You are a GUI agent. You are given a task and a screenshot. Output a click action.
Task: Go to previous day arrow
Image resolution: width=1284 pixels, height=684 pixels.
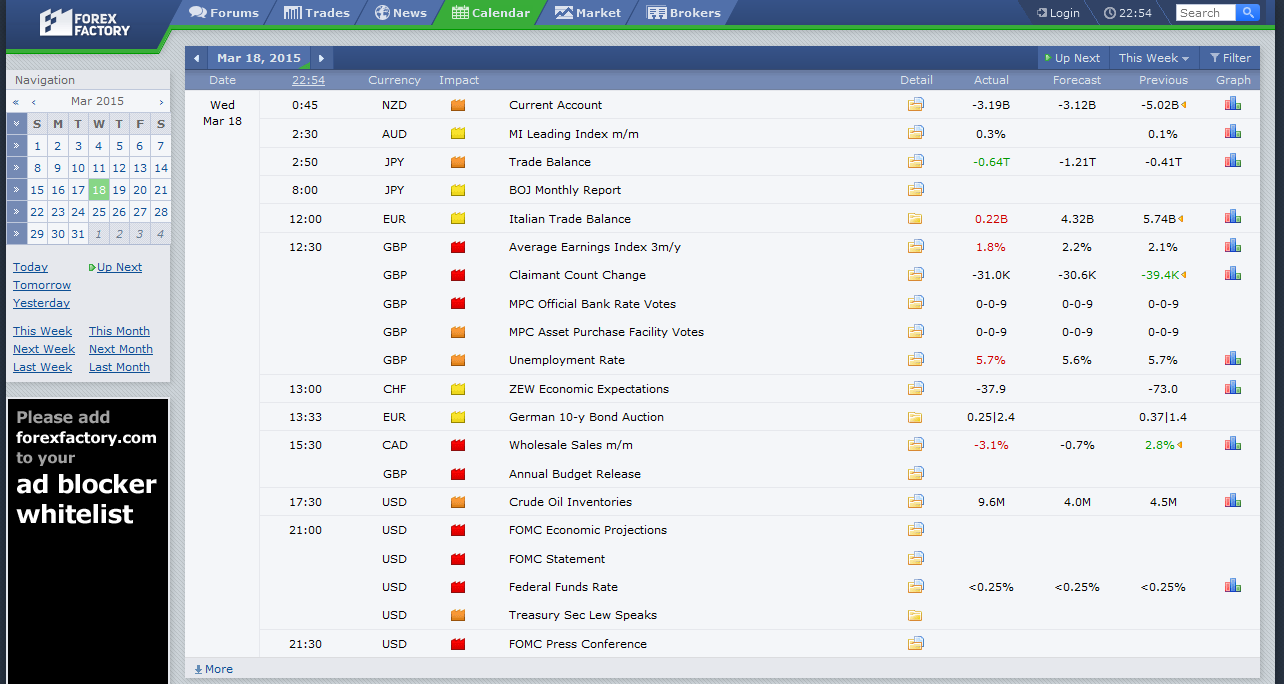coord(197,58)
